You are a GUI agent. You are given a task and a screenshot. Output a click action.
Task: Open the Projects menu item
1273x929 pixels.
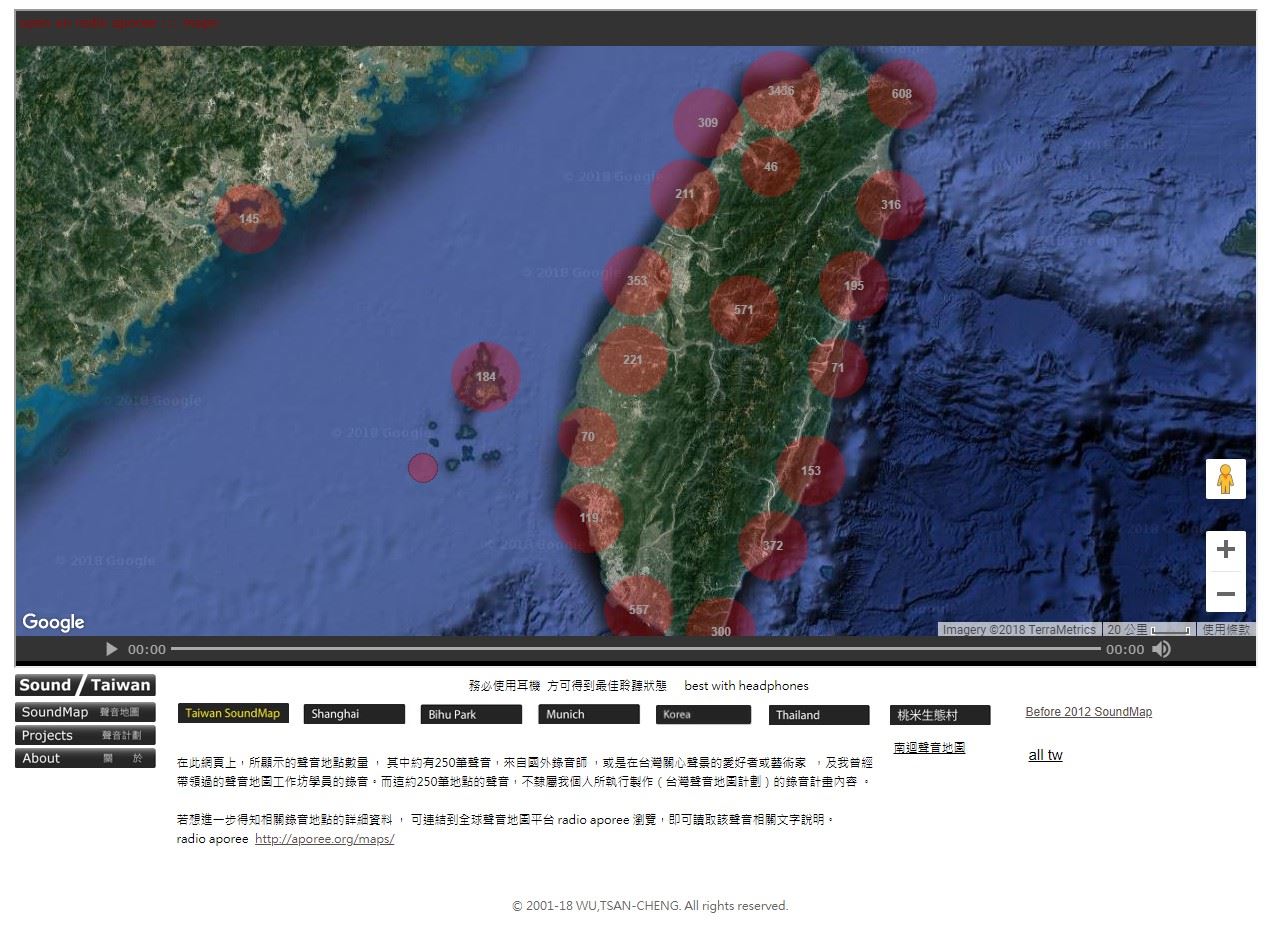click(x=85, y=735)
